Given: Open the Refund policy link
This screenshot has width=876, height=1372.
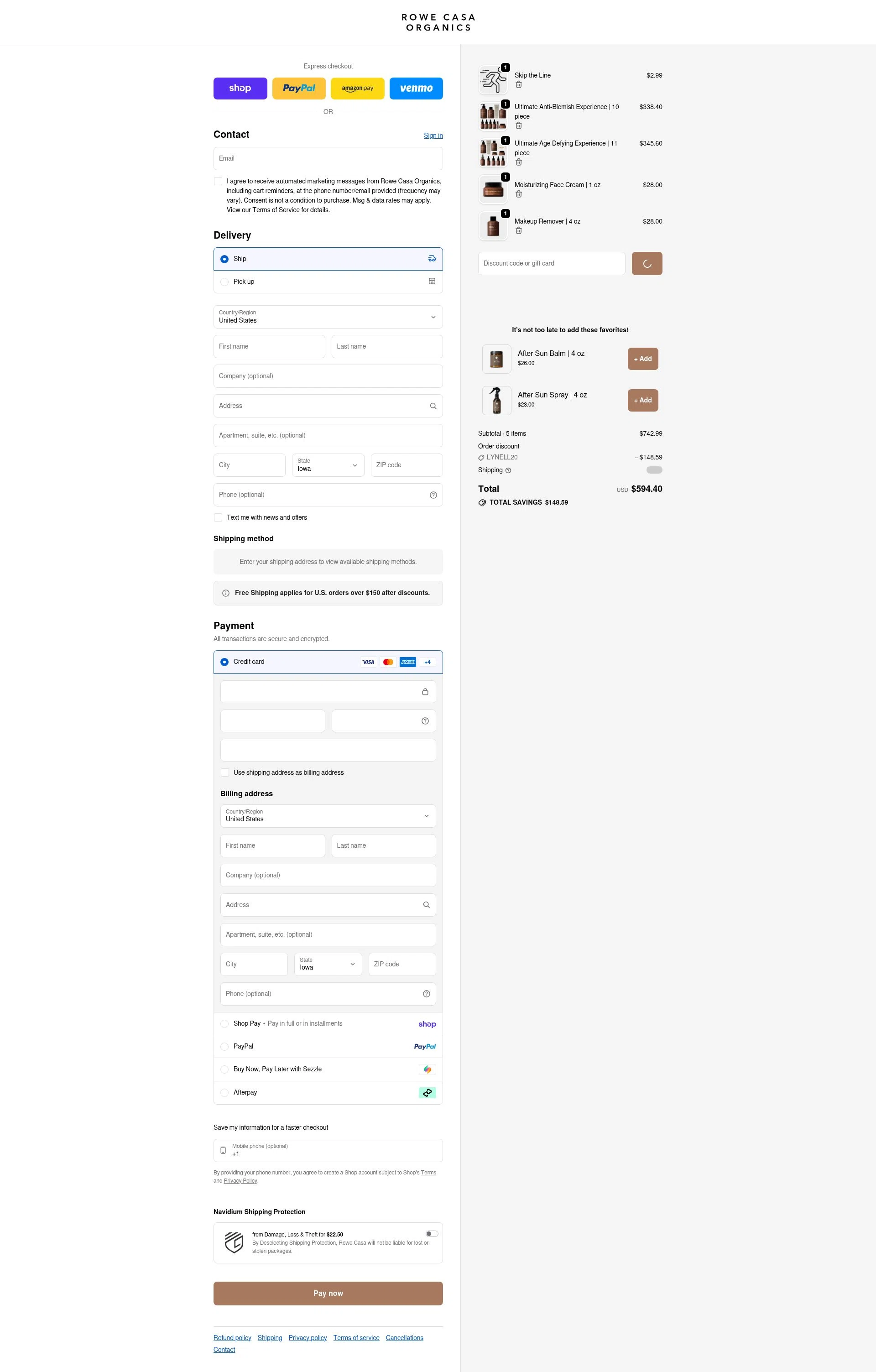Looking at the screenshot, I should 232,1338.
